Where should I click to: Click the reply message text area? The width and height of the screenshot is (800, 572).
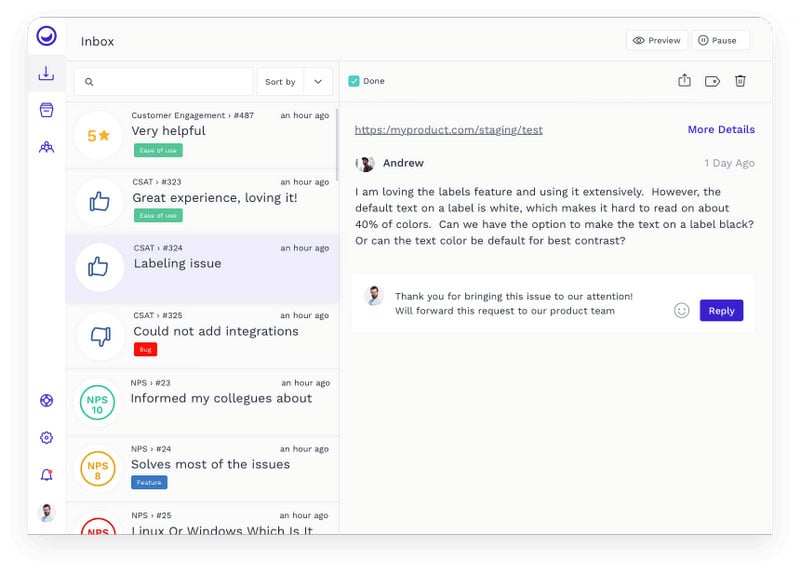(513, 304)
